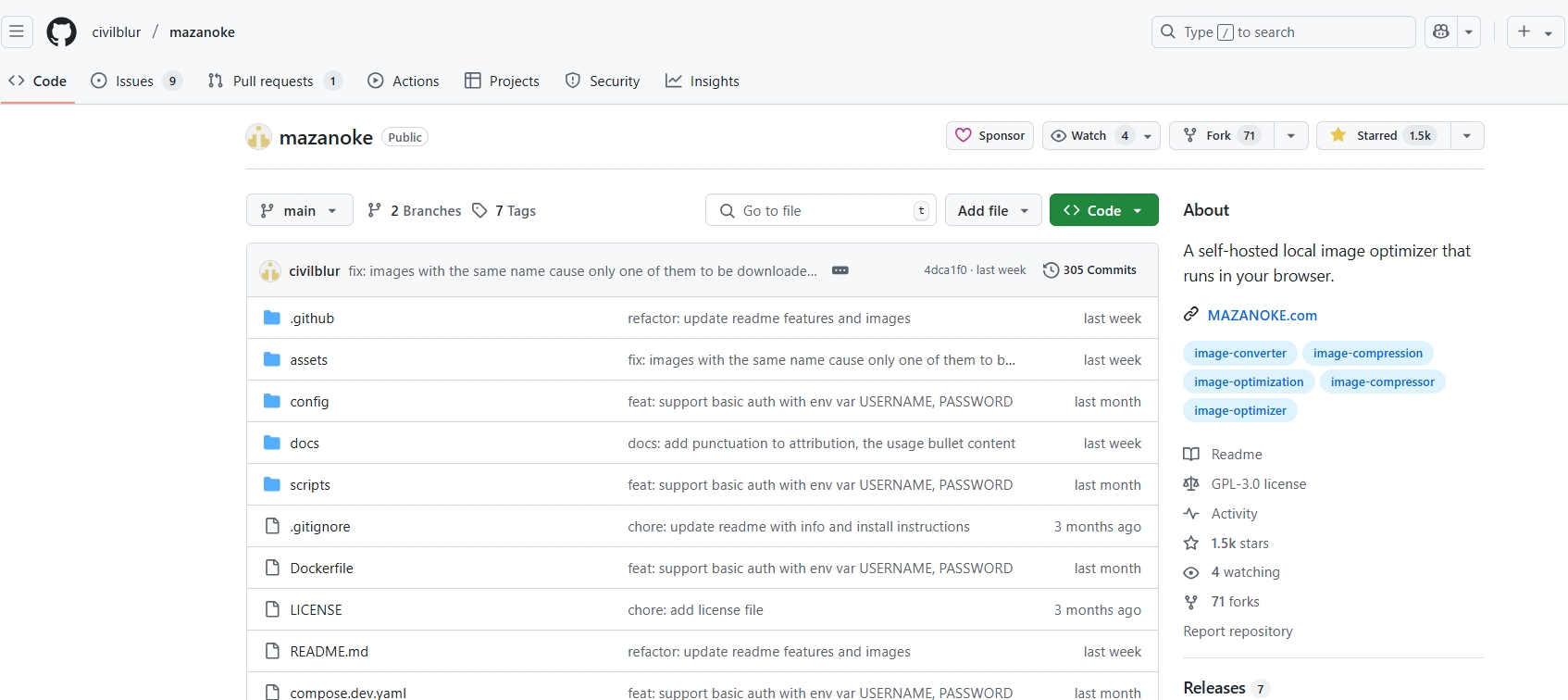
Task: Open the scripts folder
Action: click(310, 484)
